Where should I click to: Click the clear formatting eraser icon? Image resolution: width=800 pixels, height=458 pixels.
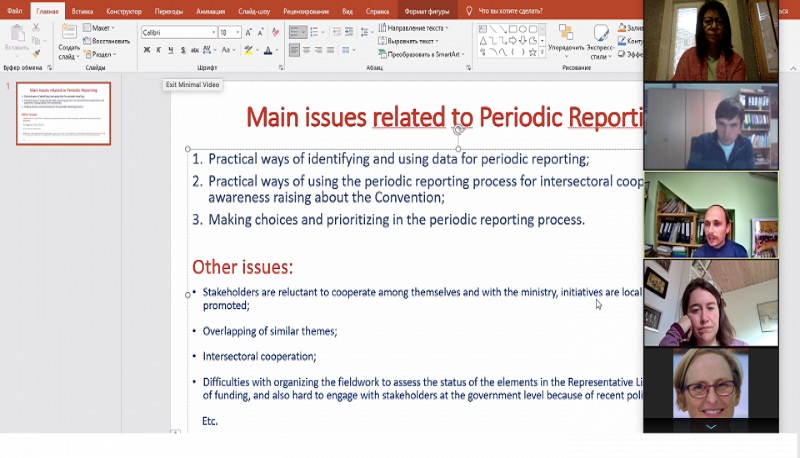[277, 32]
